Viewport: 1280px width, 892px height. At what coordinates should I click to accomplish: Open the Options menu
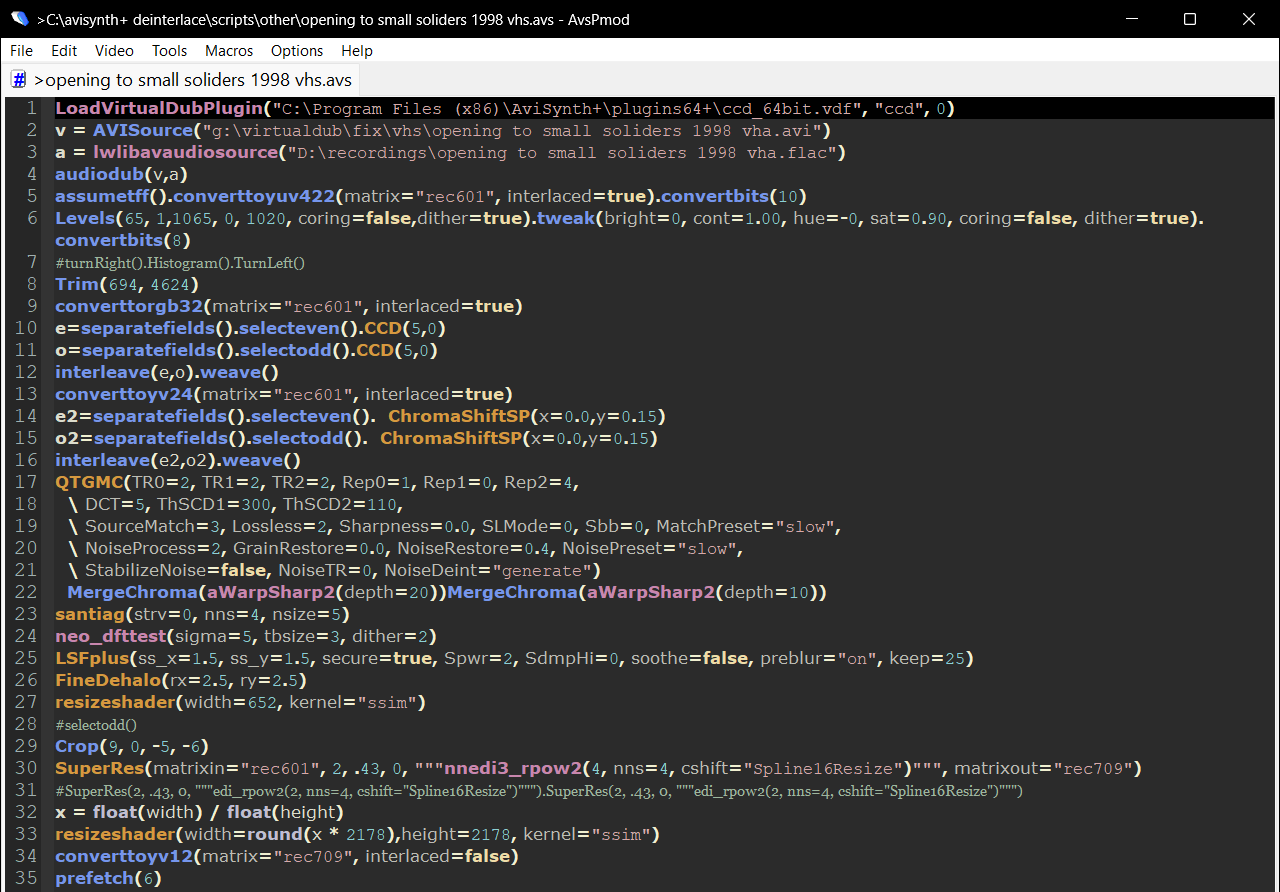[x=297, y=50]
